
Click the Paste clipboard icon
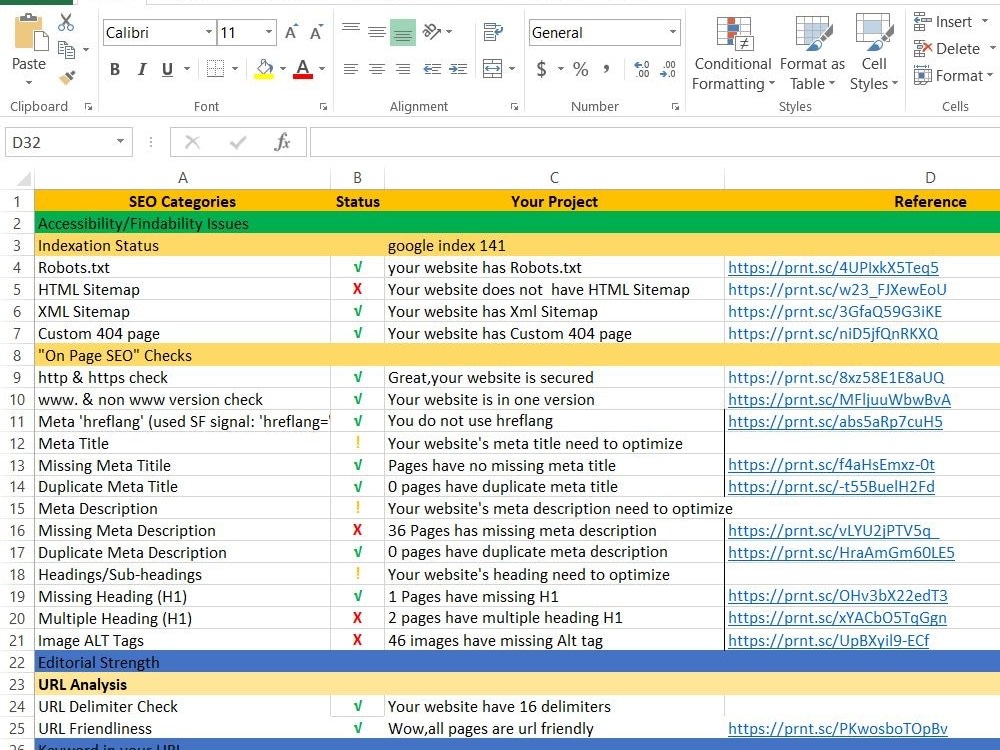click(x=31, y=32)
